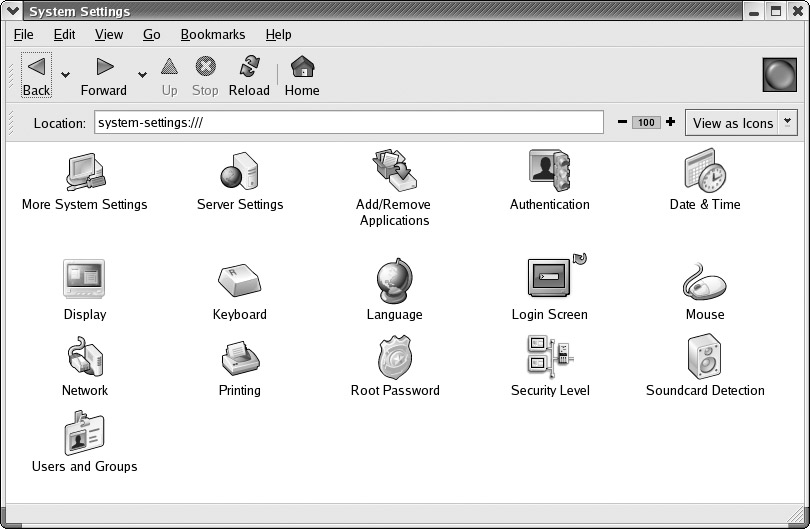The height and width of the screenshot is (529, 810).
Task: Click the Location address field
Action: pyautogui.click(x=348, y=122)
